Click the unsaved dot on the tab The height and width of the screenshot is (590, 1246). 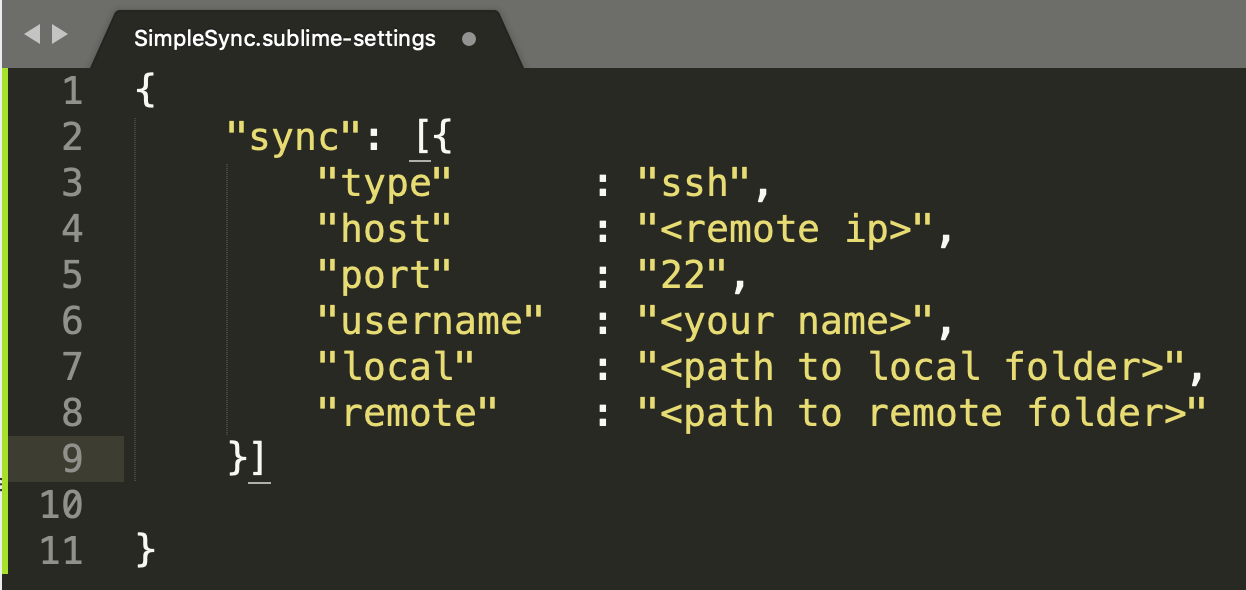[469, 40]
